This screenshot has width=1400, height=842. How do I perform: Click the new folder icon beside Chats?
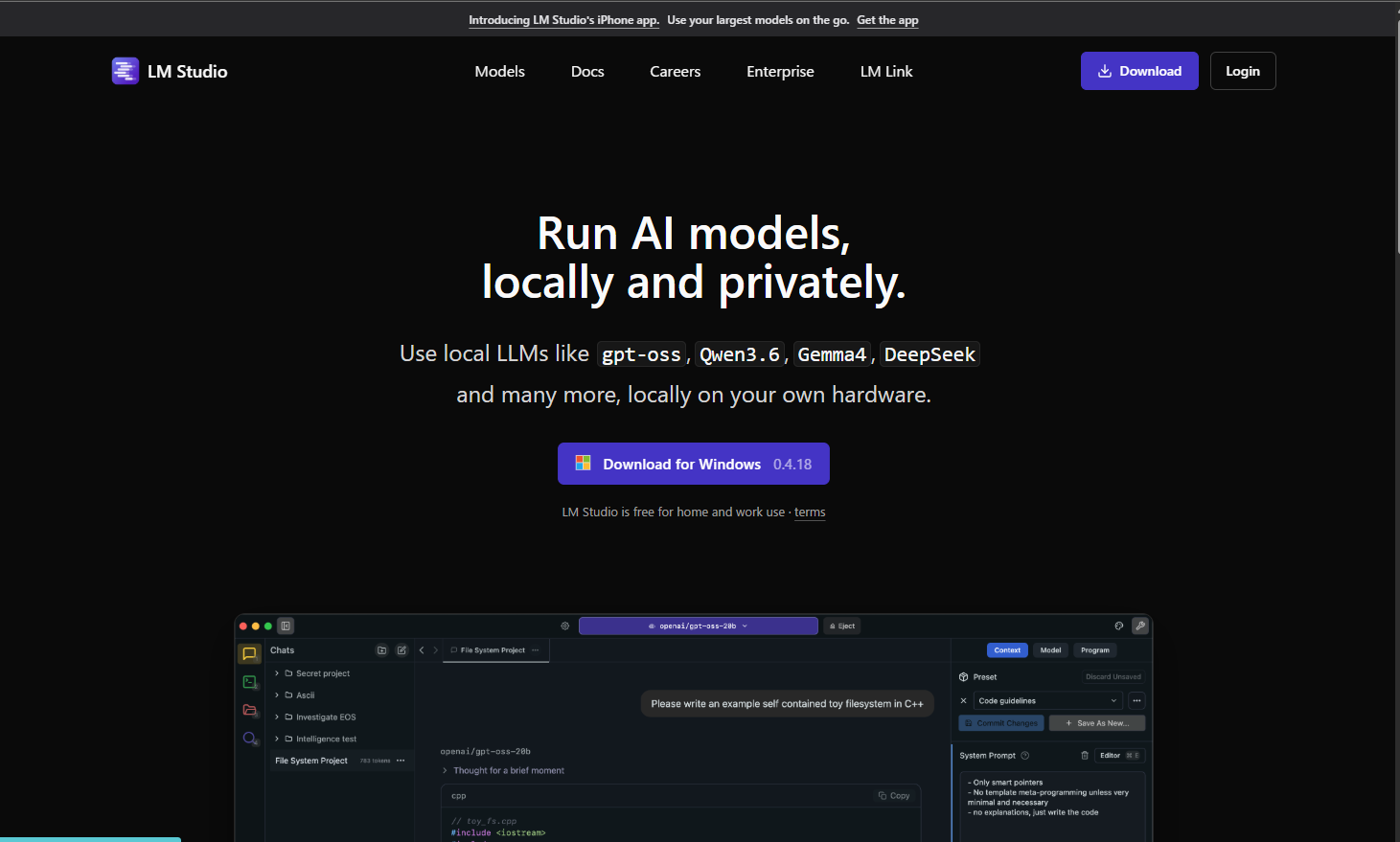pos(381,650)
